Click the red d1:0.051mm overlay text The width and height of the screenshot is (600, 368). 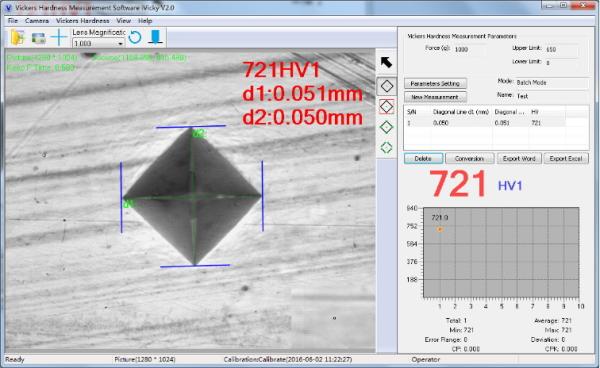click(x=302, y=94)
